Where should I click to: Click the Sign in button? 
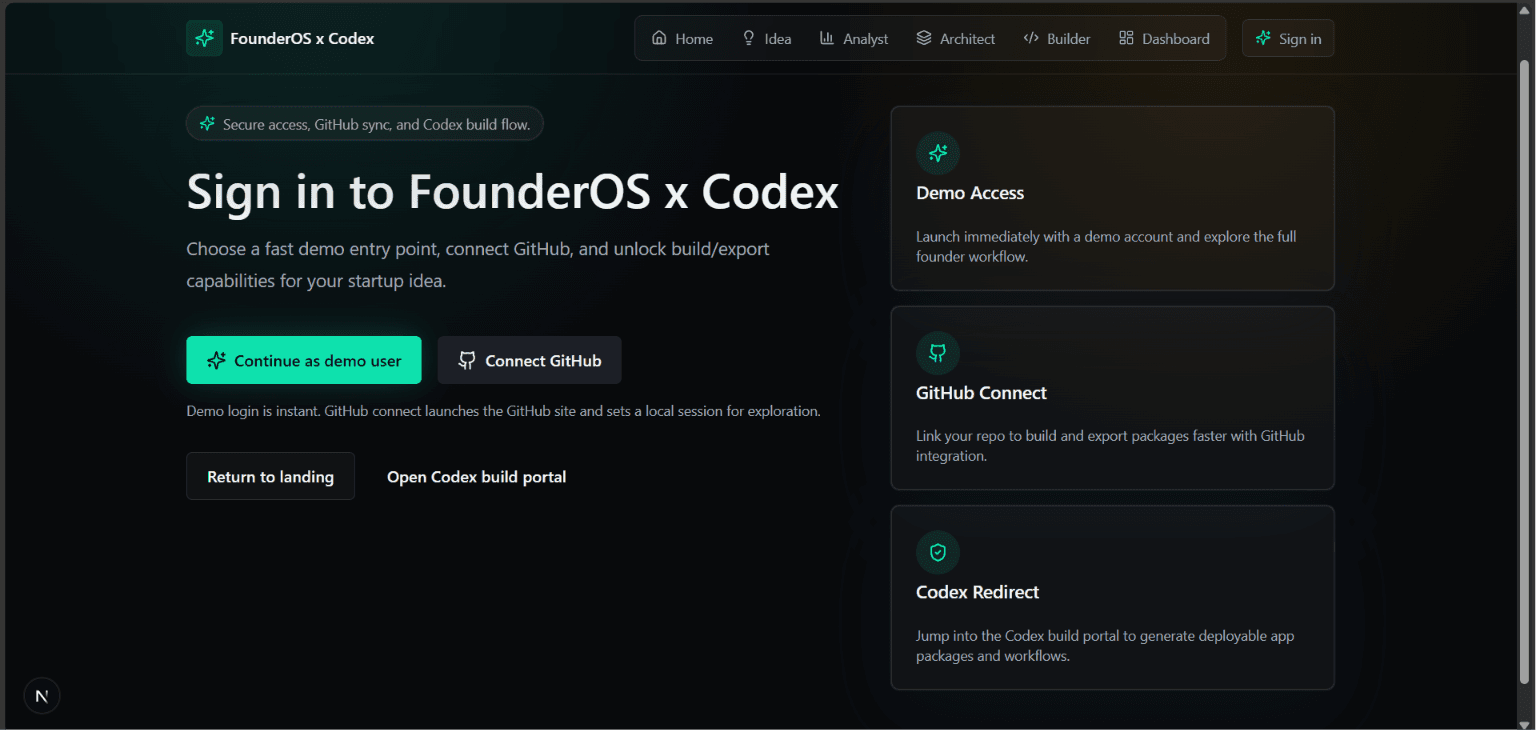pos(1288,38)
